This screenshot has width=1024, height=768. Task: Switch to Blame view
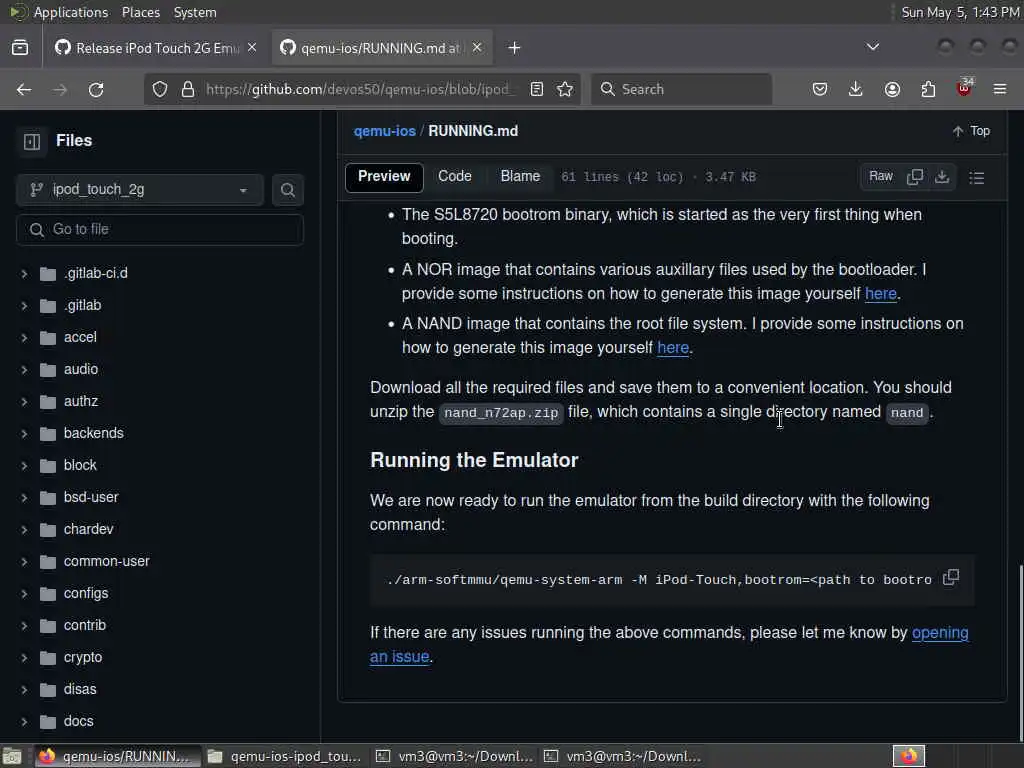pos(520,177)
